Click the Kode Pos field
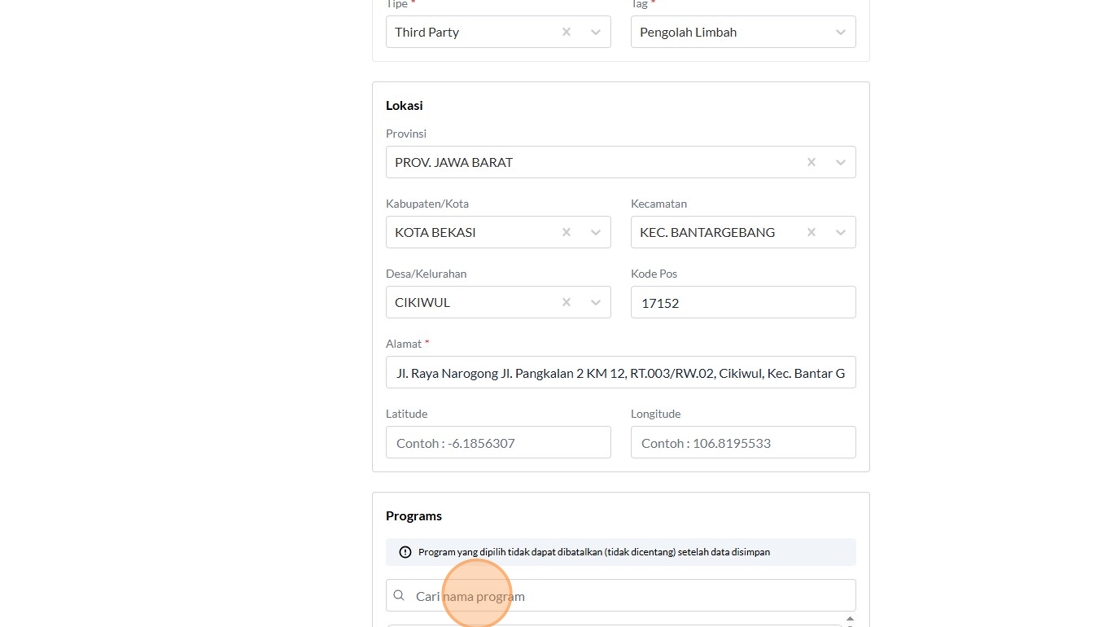The width and height of the screenshot is (1120, 627). [x=742, y=302]
